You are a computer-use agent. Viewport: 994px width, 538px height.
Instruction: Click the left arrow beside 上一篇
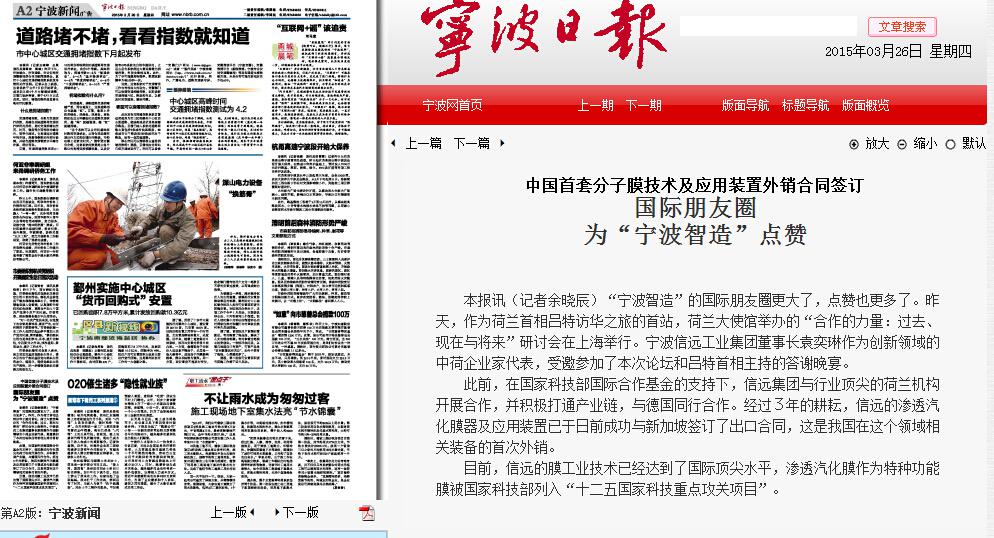(394, 143)
